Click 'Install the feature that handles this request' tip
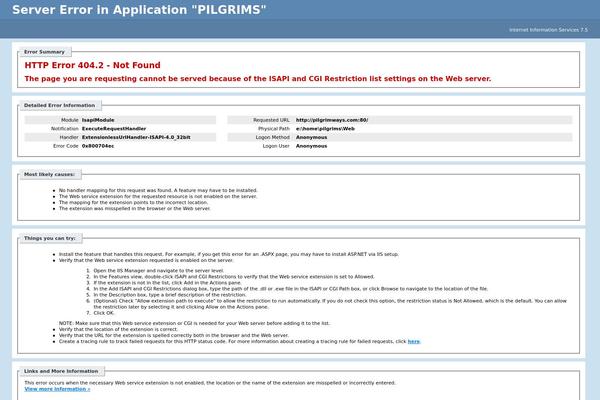The height and width of the screenshot is (400, 600). [x=229, y=254]
